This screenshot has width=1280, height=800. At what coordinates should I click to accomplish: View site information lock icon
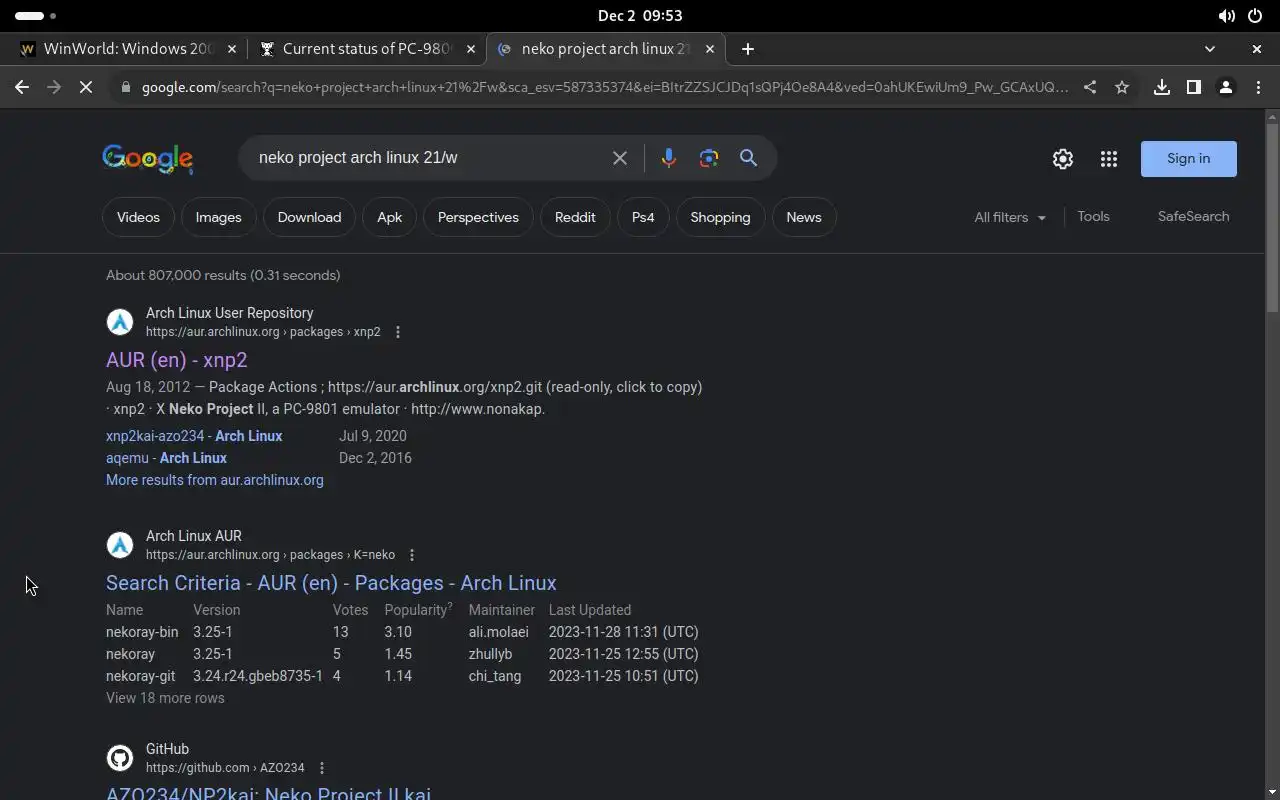[x=125, y=87]
